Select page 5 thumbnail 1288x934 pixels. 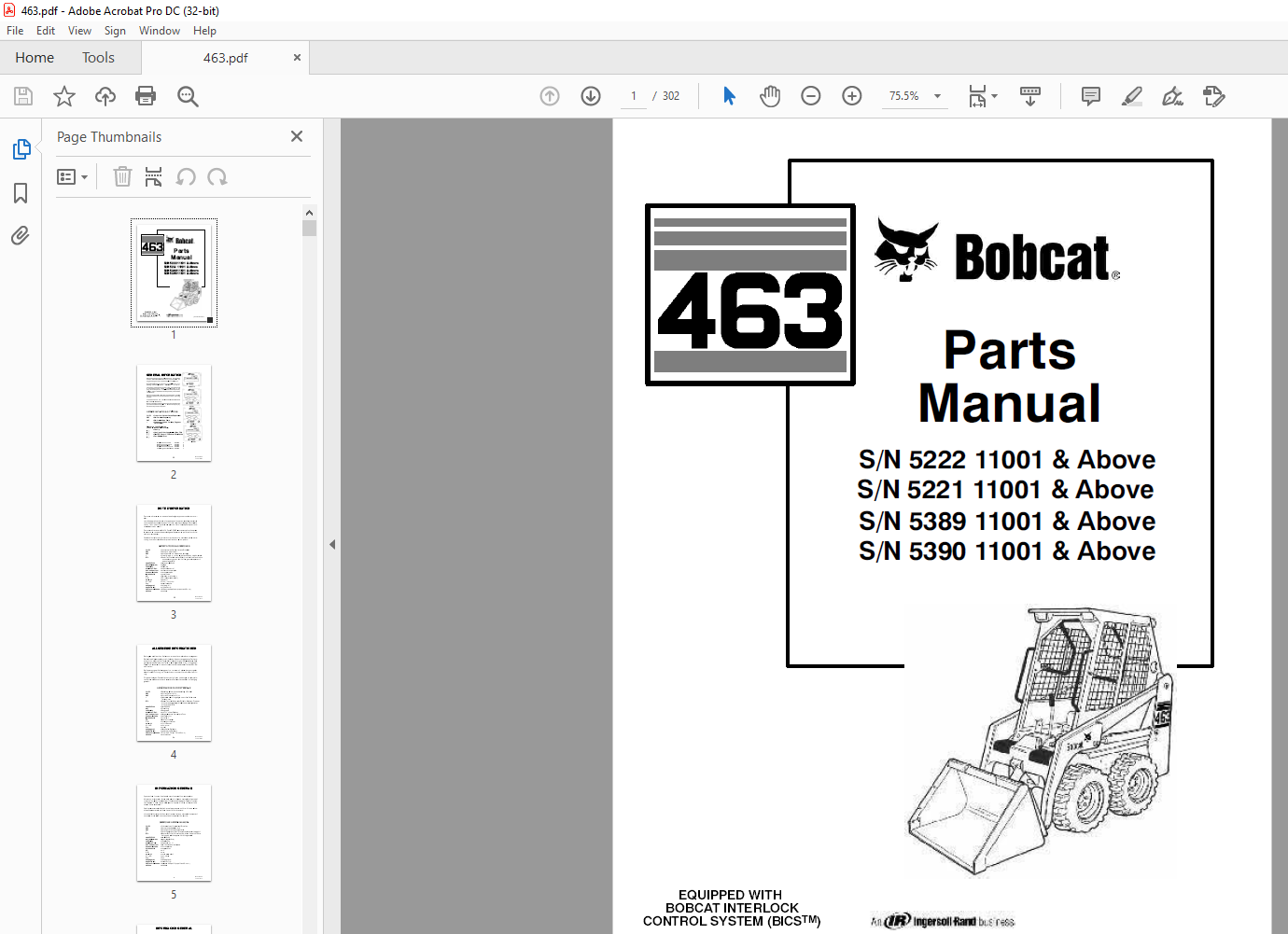coord(174,833)
